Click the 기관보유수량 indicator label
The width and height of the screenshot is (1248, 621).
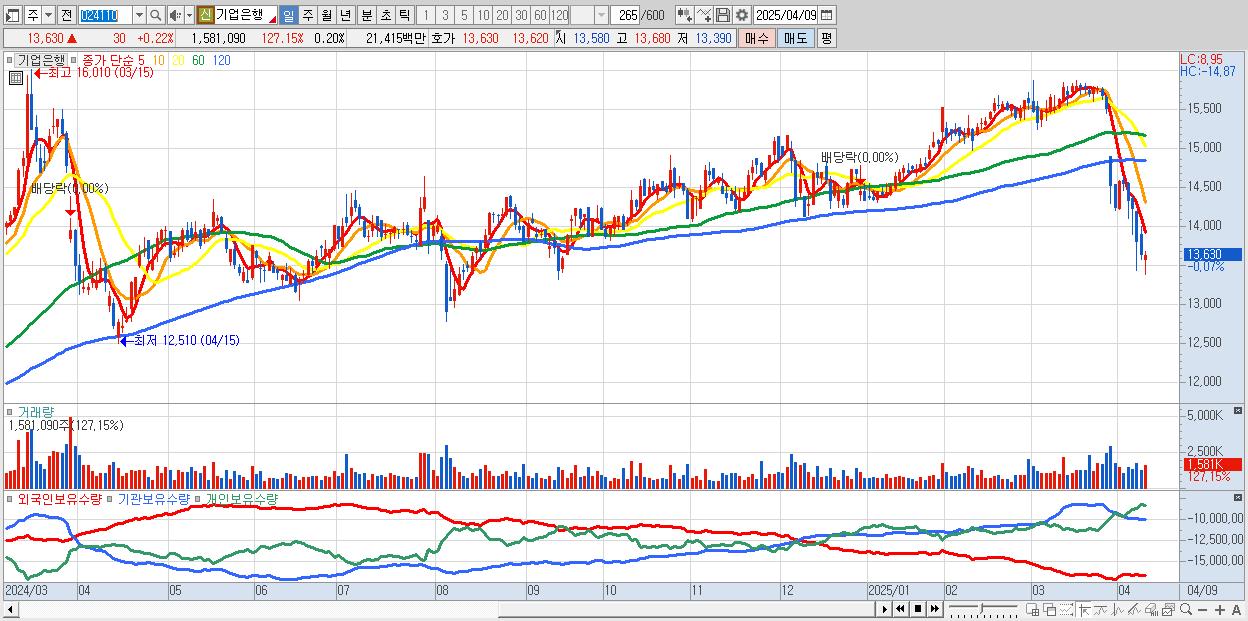pyautogui.click(x=155, y=498)
